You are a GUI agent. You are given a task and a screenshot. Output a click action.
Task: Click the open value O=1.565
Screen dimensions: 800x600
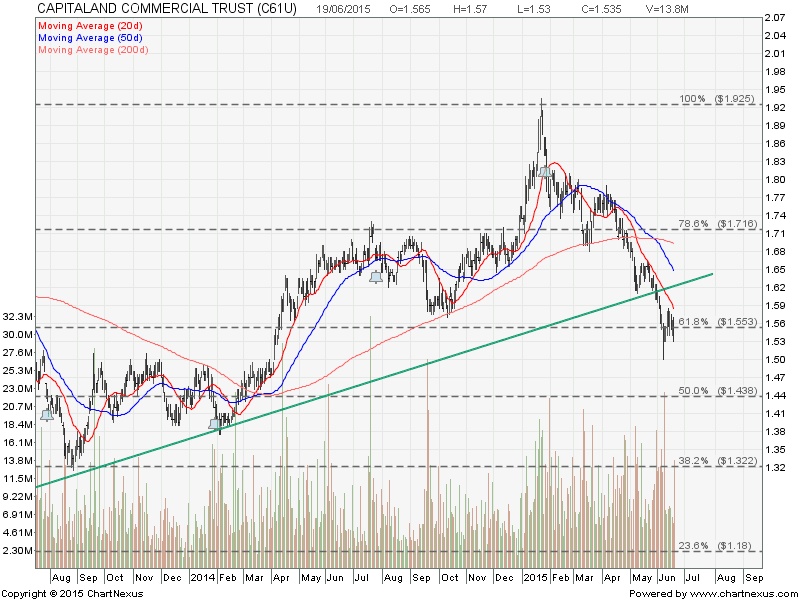(x=410, y=9)
